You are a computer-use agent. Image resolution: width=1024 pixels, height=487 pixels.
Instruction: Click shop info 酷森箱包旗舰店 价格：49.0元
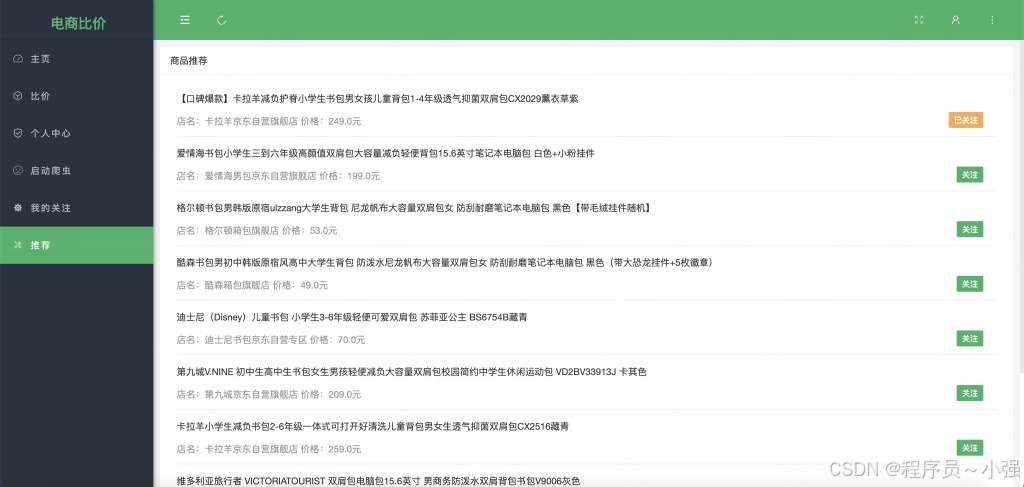pyautogui.click(x=252, y=285)
